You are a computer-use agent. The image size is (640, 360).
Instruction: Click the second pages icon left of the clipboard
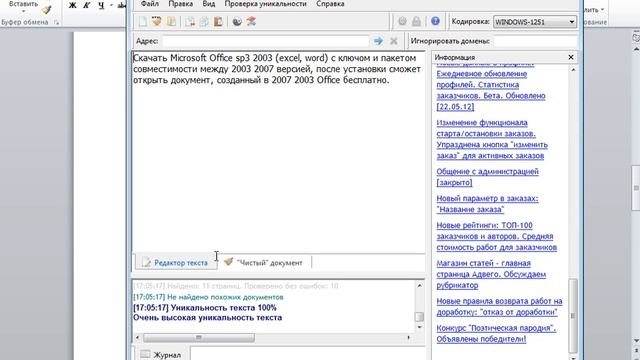204,21
